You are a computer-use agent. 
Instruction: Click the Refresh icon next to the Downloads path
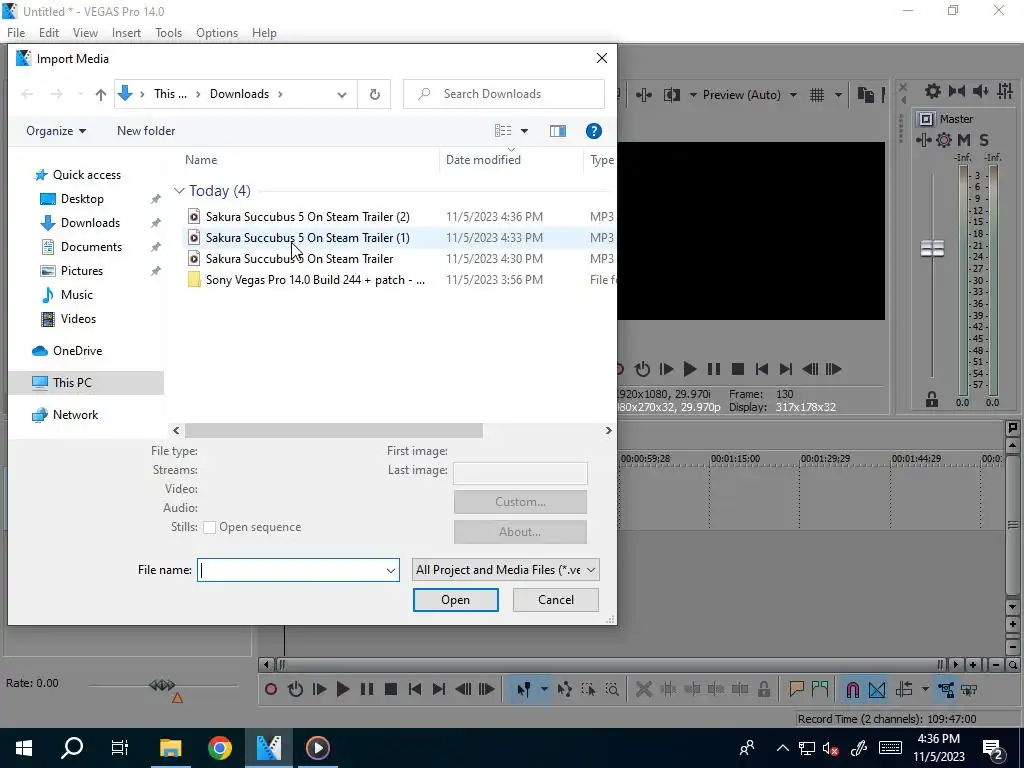point(374,94)
